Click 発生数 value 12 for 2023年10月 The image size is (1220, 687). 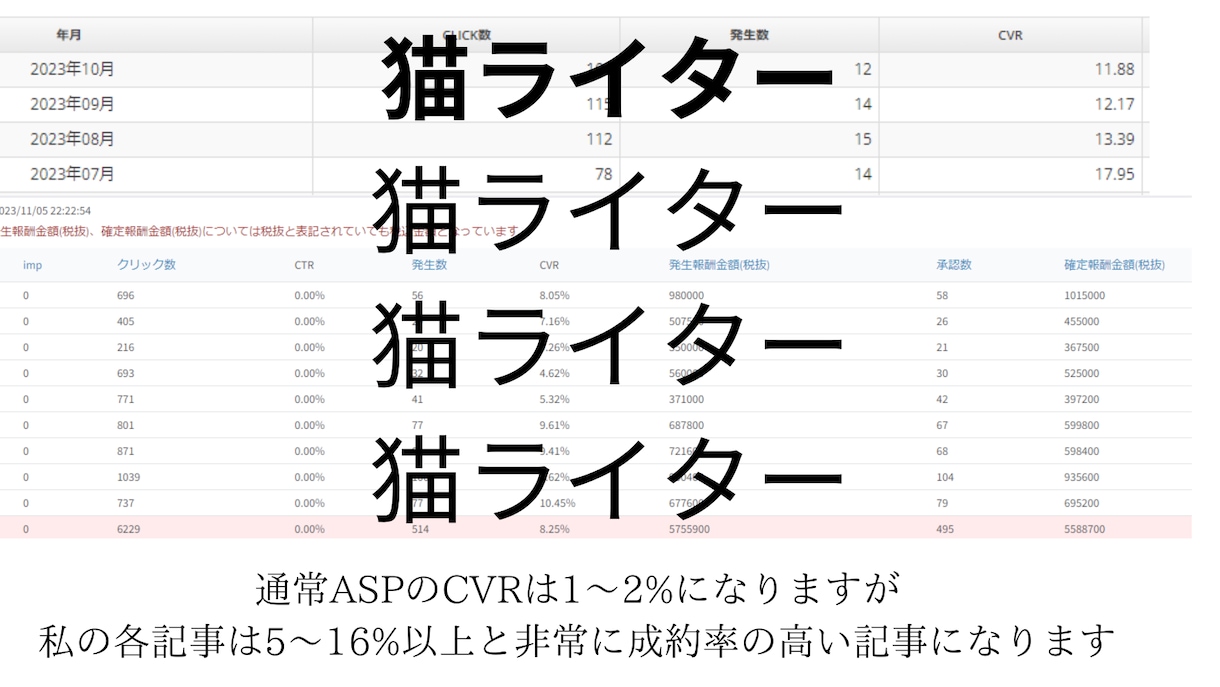pyautogui.click(x=863, y=70)
